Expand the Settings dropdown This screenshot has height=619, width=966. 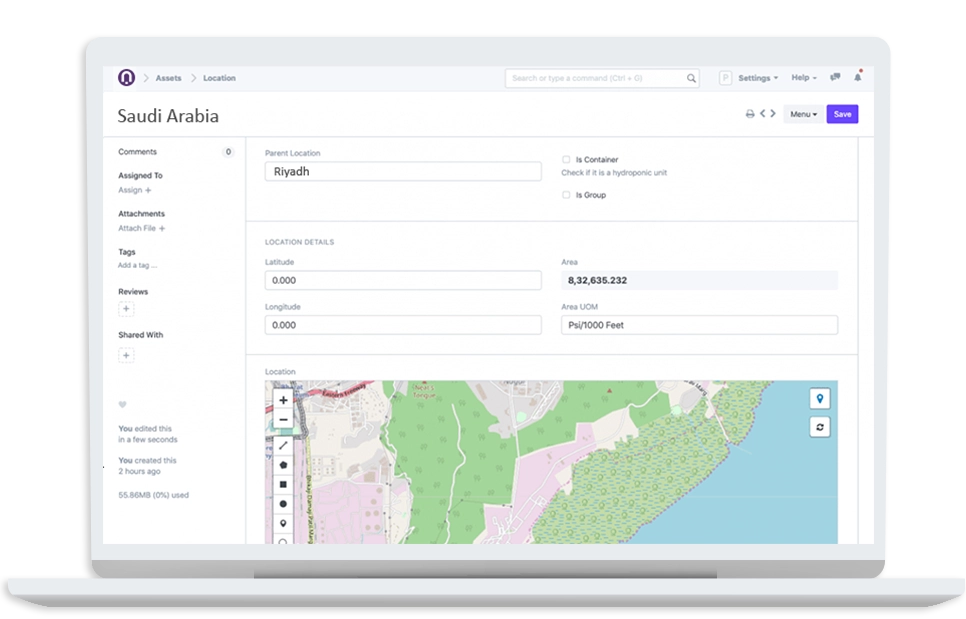point(758,78)
